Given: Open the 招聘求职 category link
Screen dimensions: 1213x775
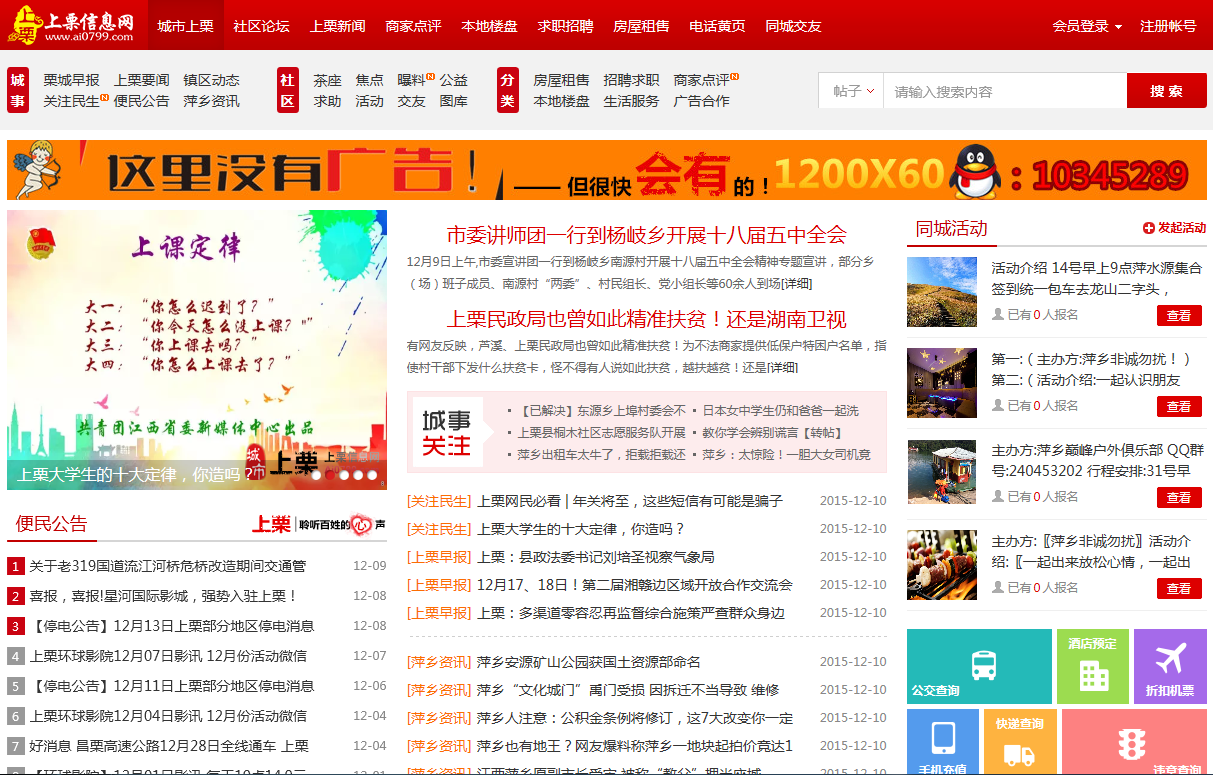Looking at the screenshot, I should [631, 80].
